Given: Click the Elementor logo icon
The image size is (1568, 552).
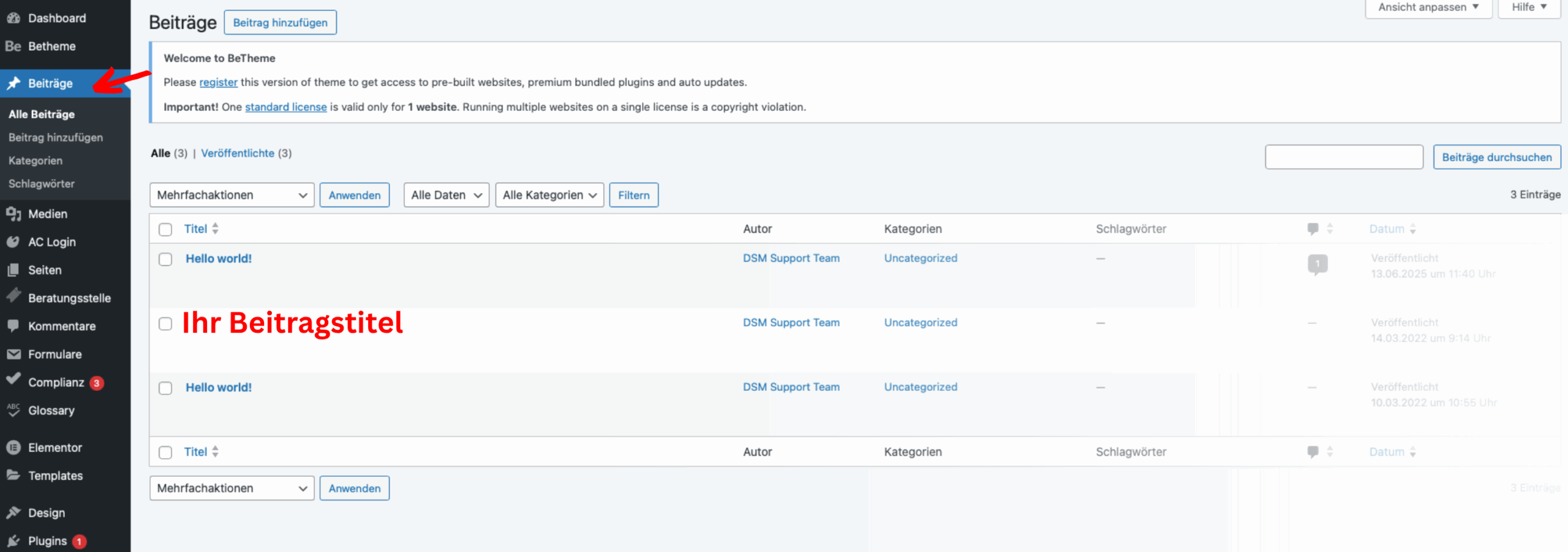Looking at the screenshot, I should coord(13,448).
